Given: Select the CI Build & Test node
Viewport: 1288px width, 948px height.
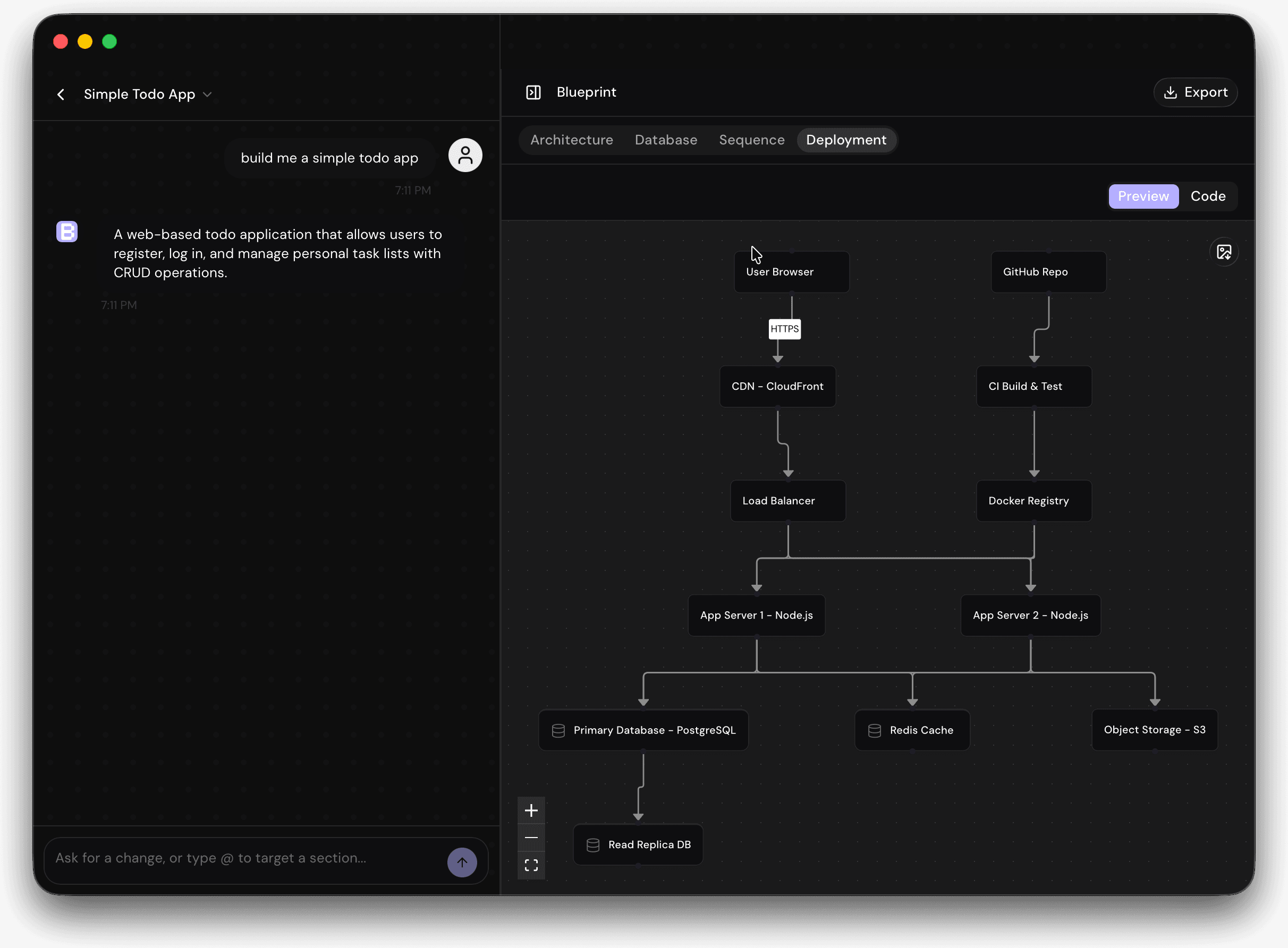Looking at the screenshot, I should [1033, 386].
